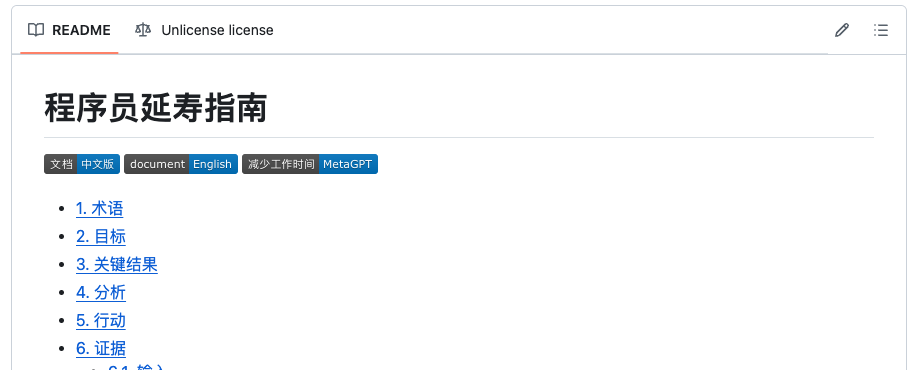Click the license scale icon

(142, 30)
